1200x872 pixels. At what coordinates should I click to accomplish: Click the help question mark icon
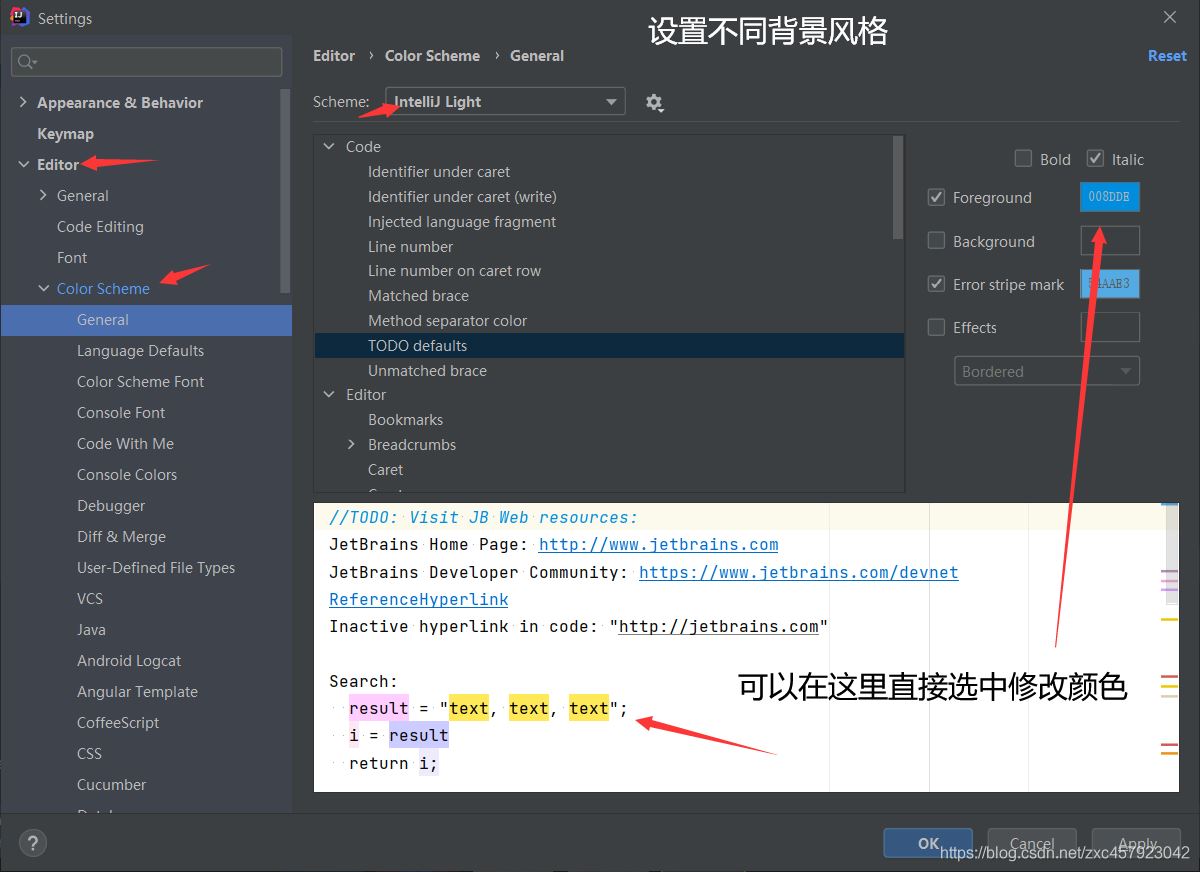pos(32,843)
